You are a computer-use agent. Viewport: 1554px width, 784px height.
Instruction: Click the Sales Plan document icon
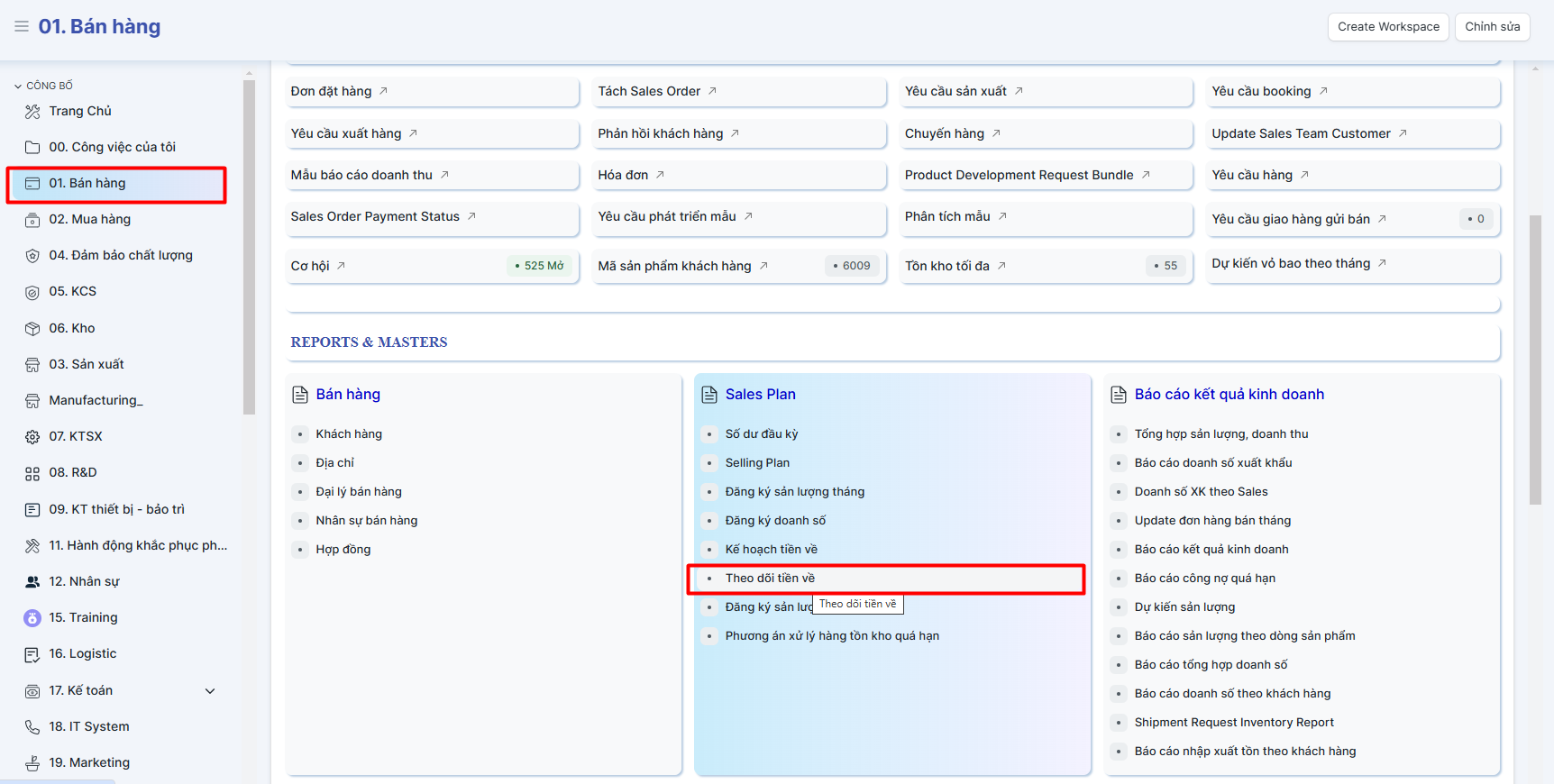[x=709, y=395]
